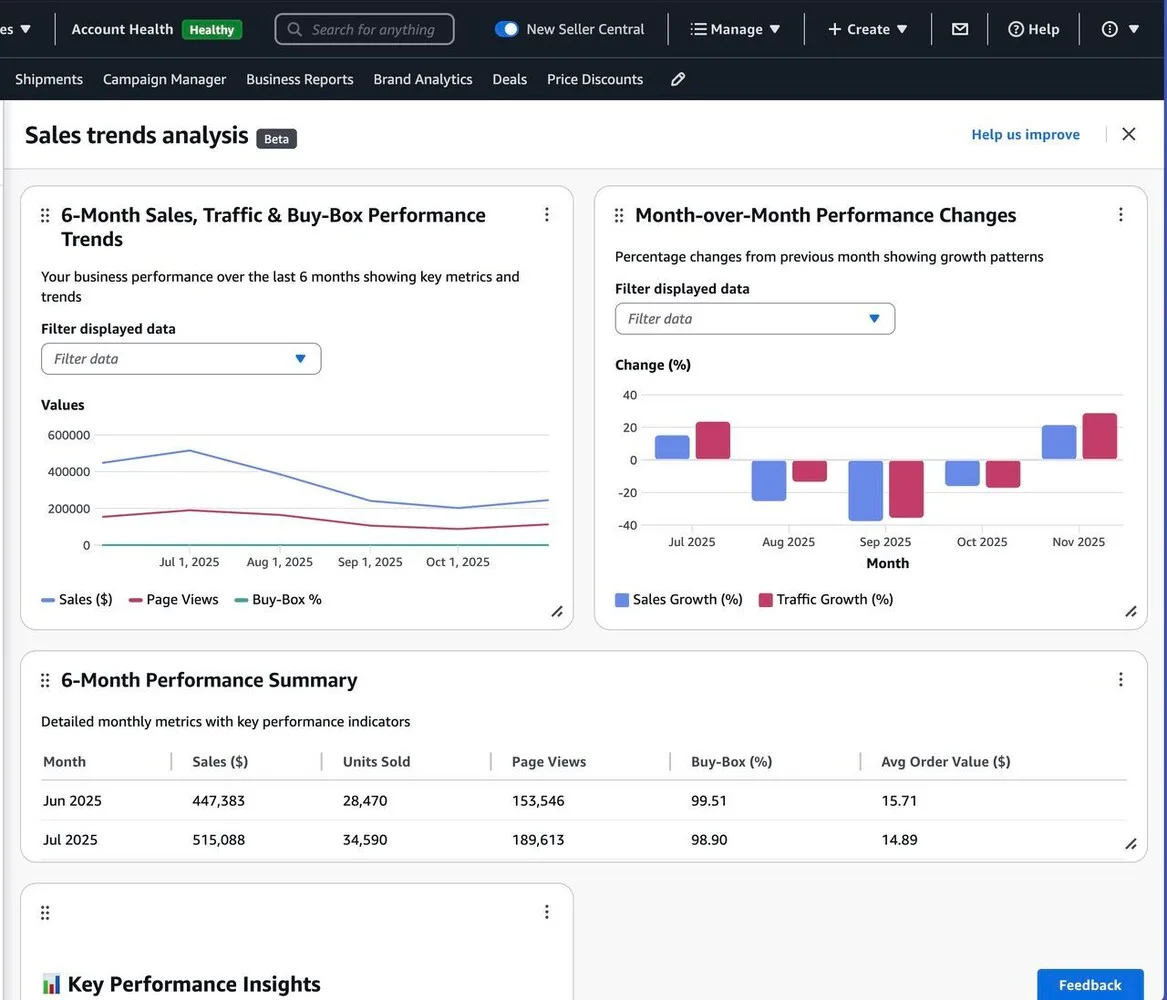
Task: Click sales value 447,383
Action: click(x=219, y=801)
